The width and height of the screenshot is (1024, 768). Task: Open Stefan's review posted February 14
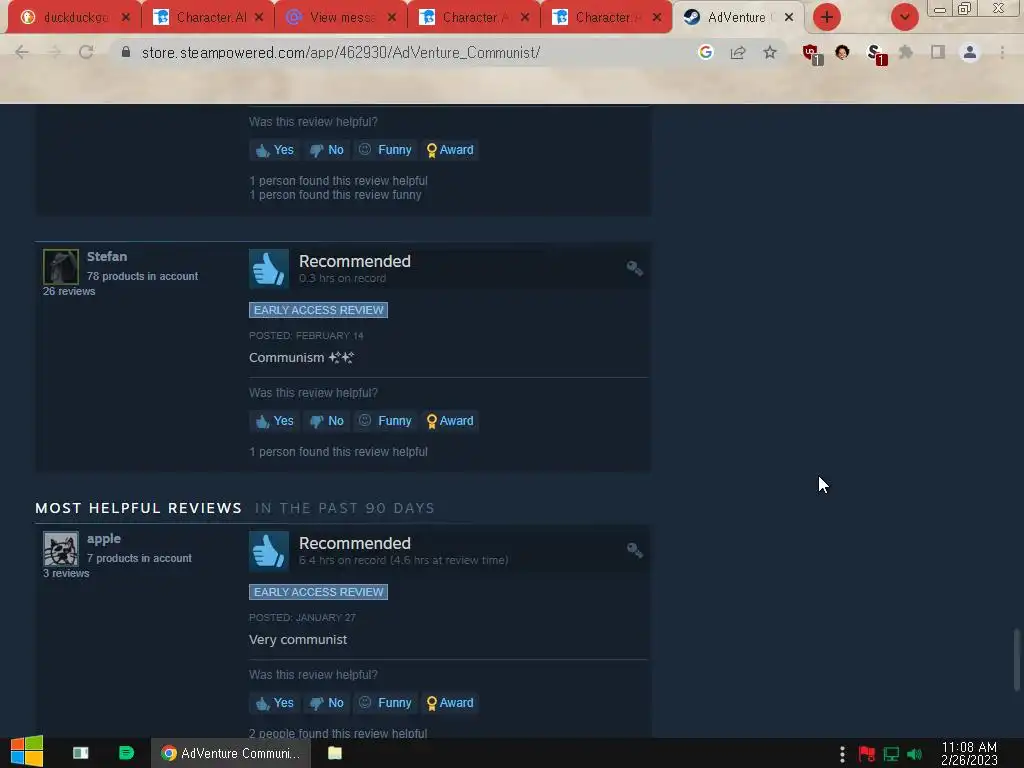click(x=306, y=336)
